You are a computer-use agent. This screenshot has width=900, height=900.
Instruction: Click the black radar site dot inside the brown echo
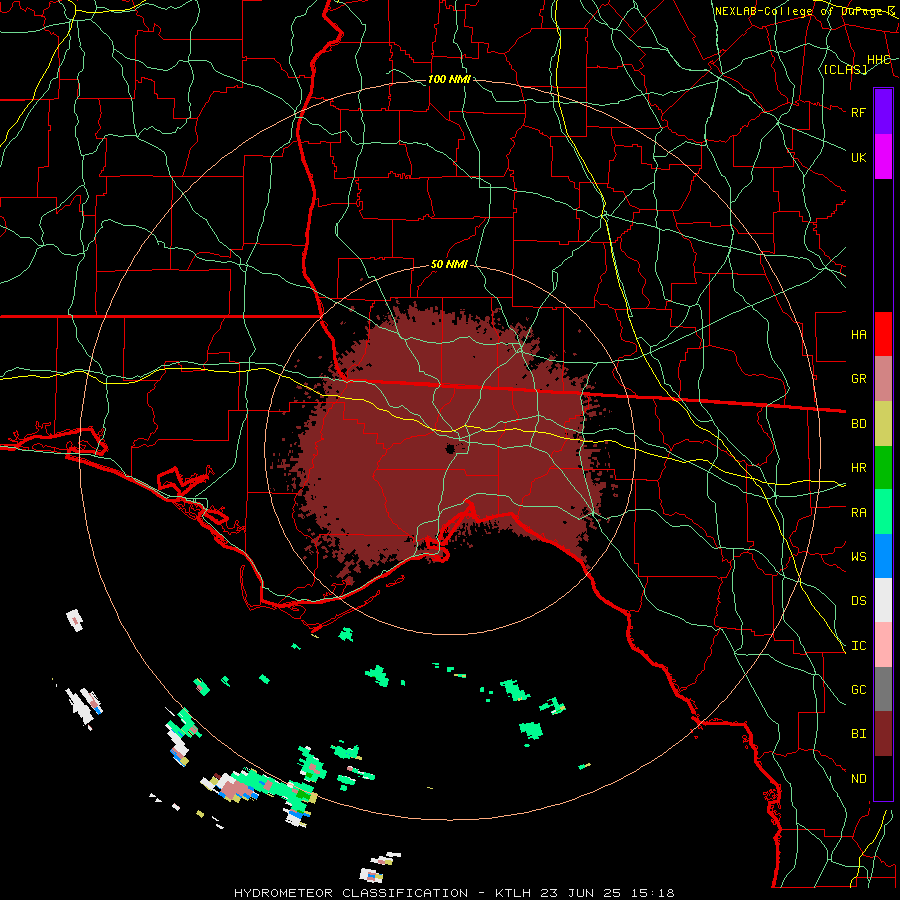pos(451,449)
